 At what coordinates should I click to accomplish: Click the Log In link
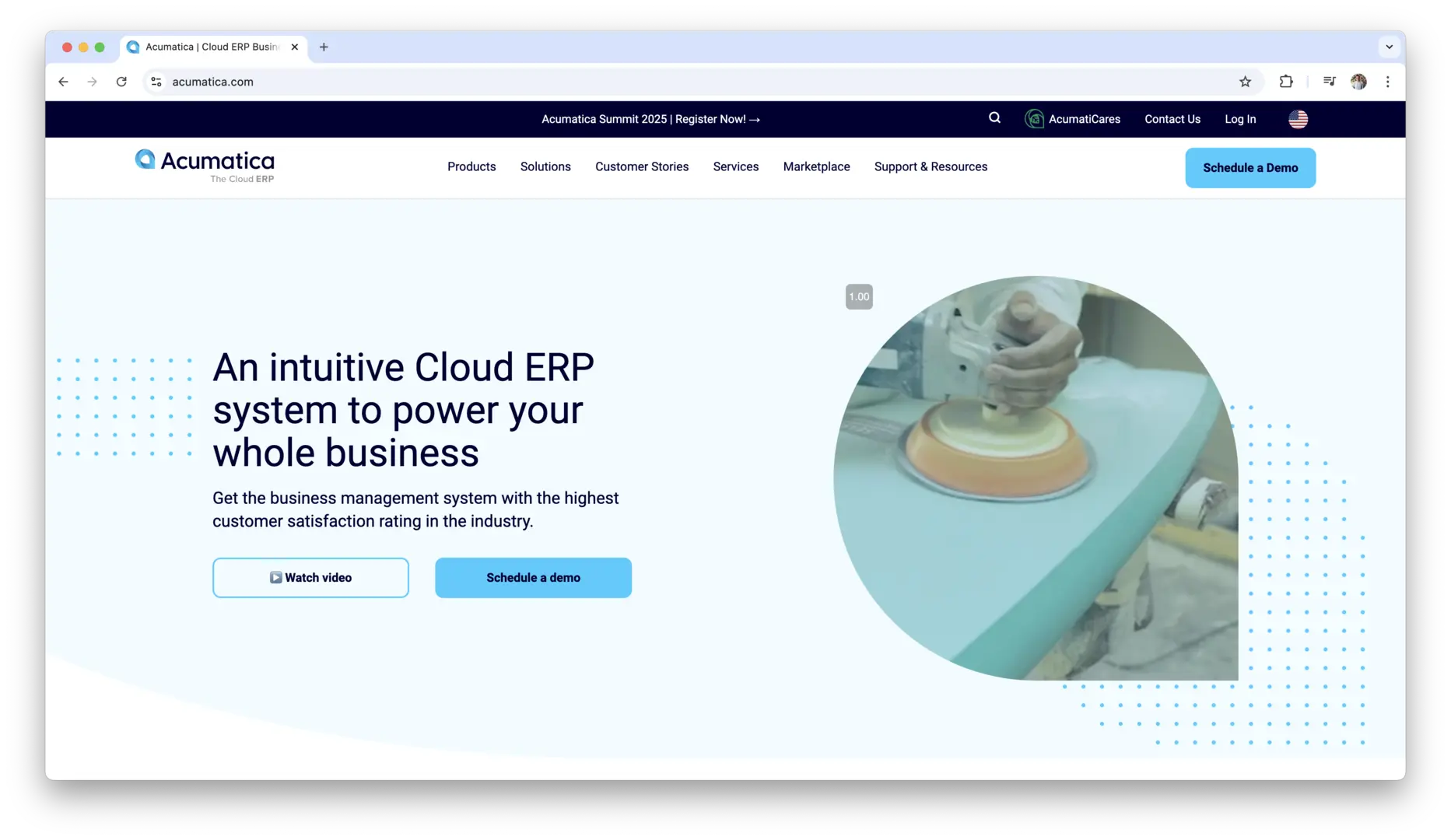click(x=1240, y=119)
